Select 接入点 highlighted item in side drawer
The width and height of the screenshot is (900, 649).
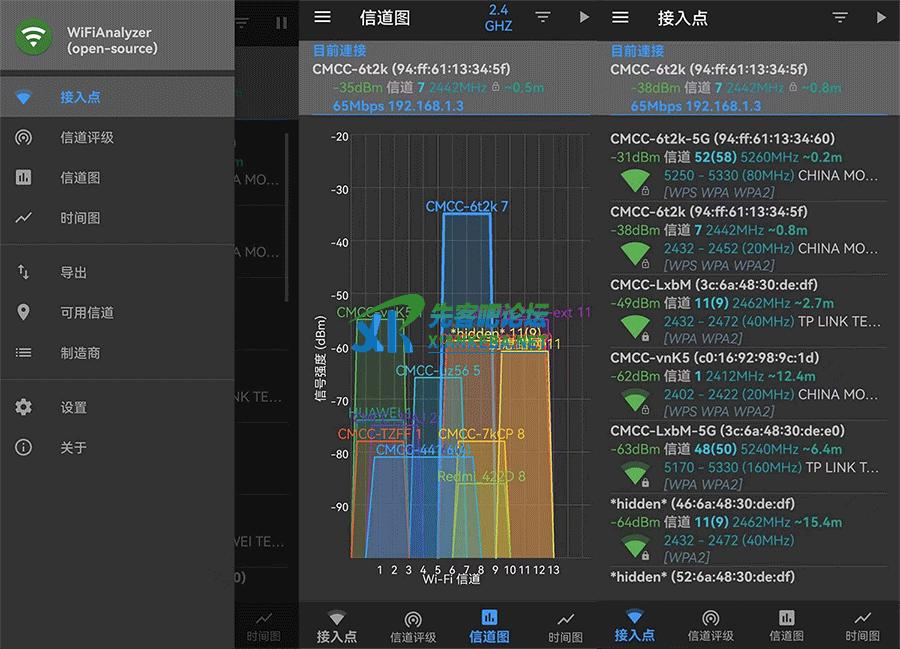[80, 97]
